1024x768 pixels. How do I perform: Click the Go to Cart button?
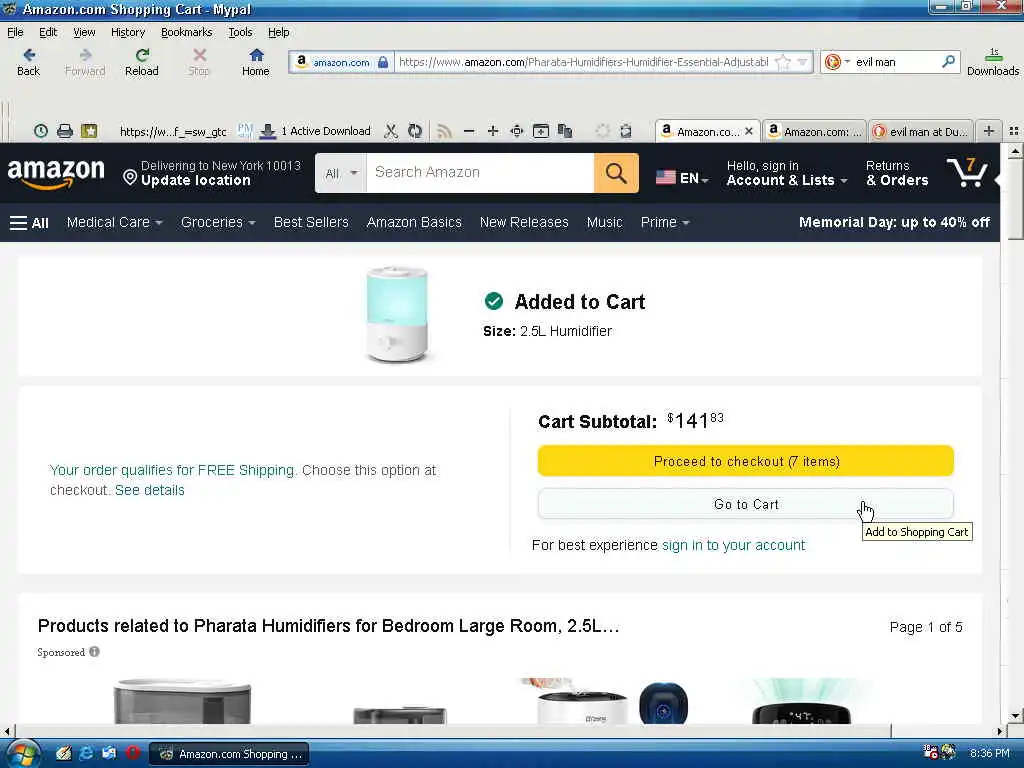tap(746, 504)
